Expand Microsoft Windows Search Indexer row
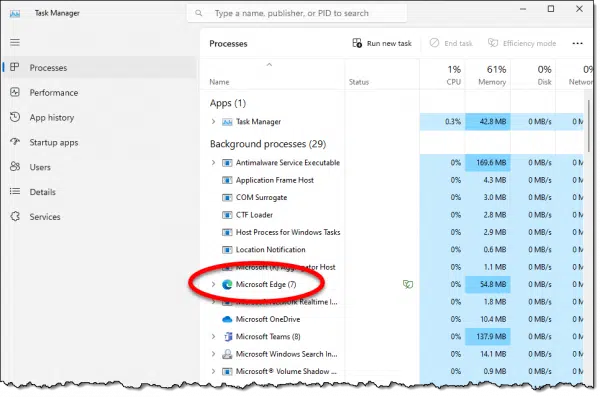Image resolution: width=600 pixels, height=397 pixels. pos(214,354)
